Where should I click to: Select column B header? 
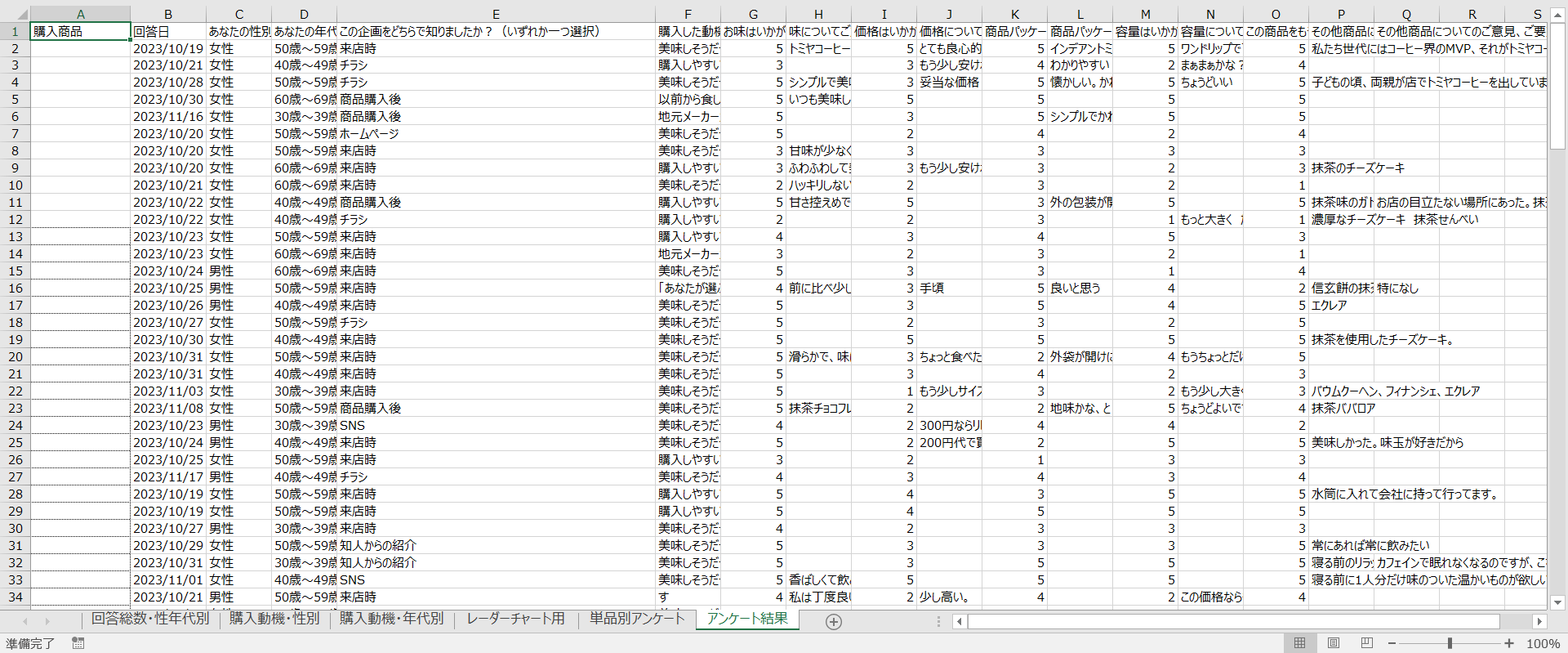point(168,15)
